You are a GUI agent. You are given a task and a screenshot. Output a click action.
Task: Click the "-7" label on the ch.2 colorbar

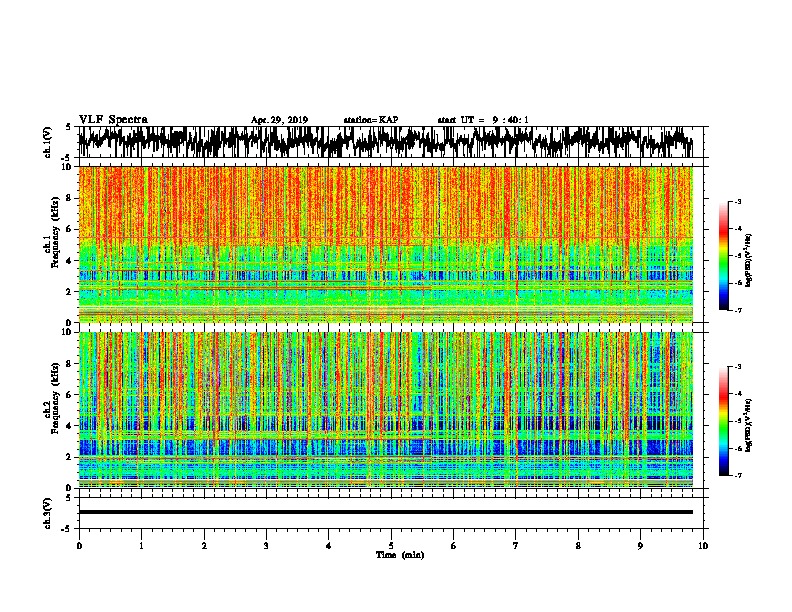[x=737, y=475]
